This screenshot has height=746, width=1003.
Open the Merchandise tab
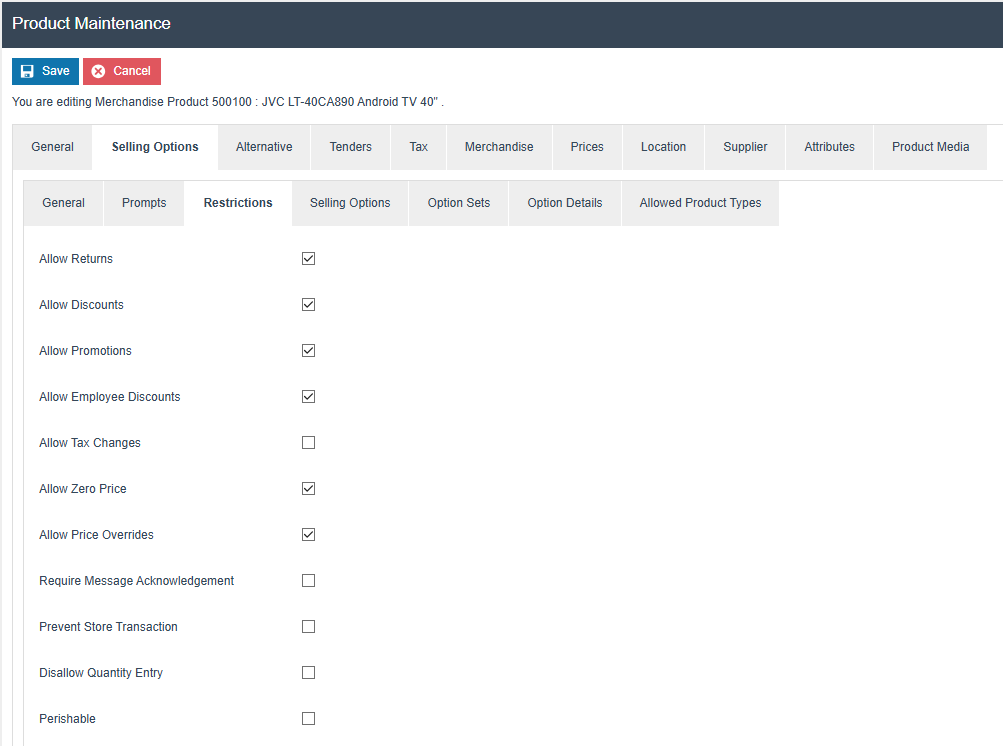(499, 147)
